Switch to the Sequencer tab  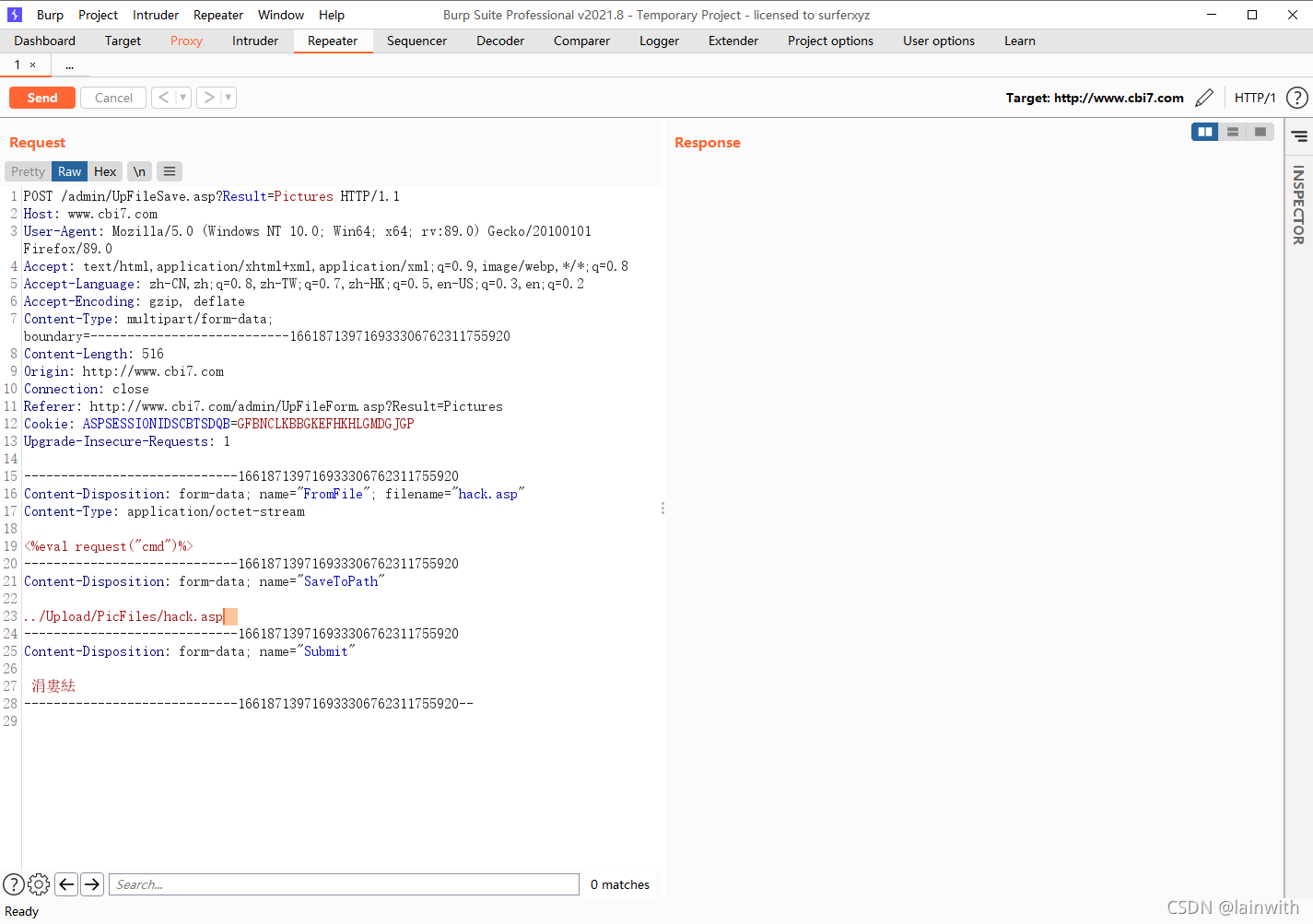(x=416, y=41)
